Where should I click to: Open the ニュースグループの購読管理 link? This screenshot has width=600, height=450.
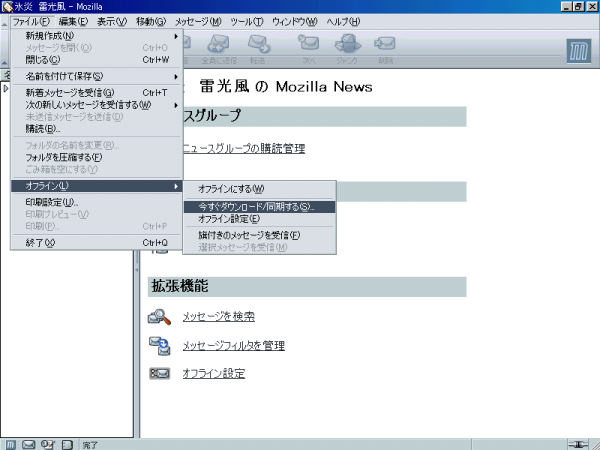coord(244,148)
